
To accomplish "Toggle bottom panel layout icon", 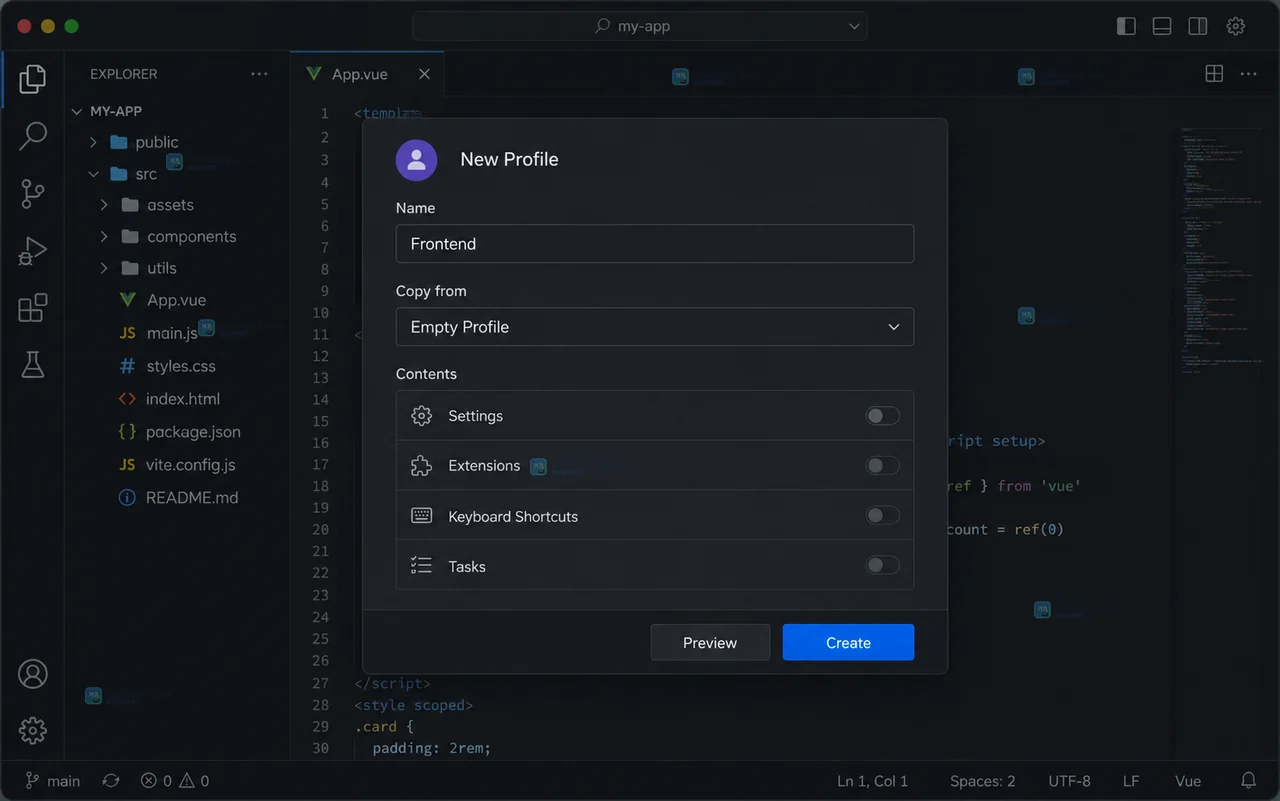I will click(x=1162, y=26).
